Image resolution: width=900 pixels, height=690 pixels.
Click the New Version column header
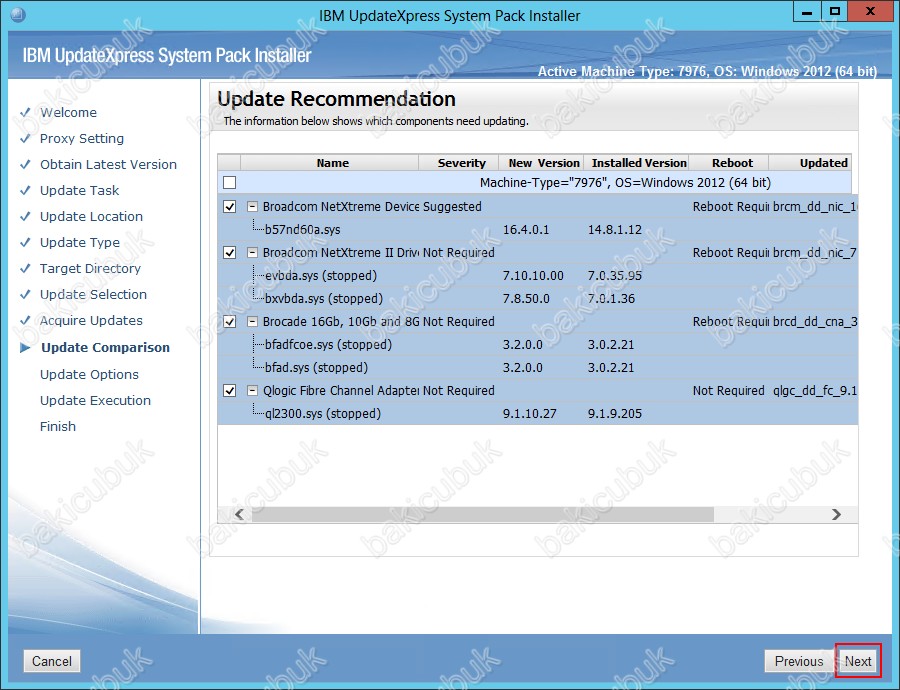pyautogui.click(x=541, y=162)
